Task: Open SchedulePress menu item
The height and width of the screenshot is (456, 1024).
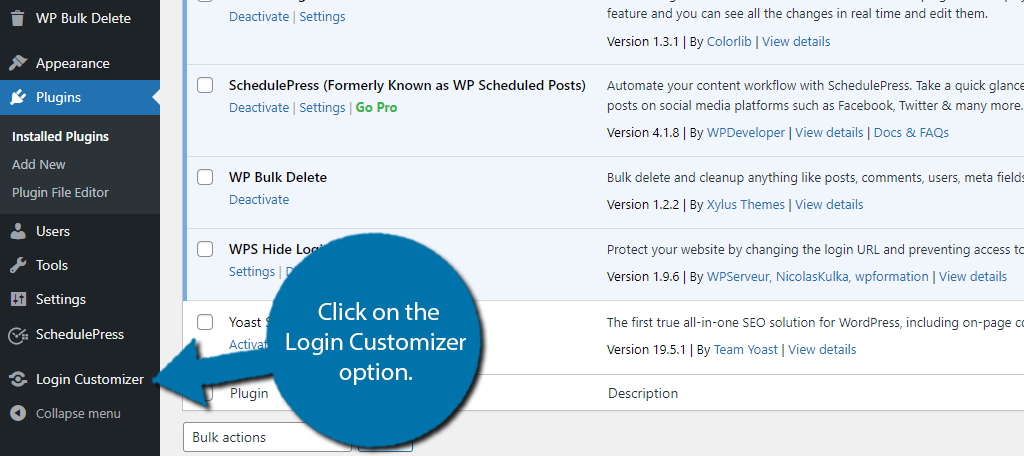Action: 80,334
